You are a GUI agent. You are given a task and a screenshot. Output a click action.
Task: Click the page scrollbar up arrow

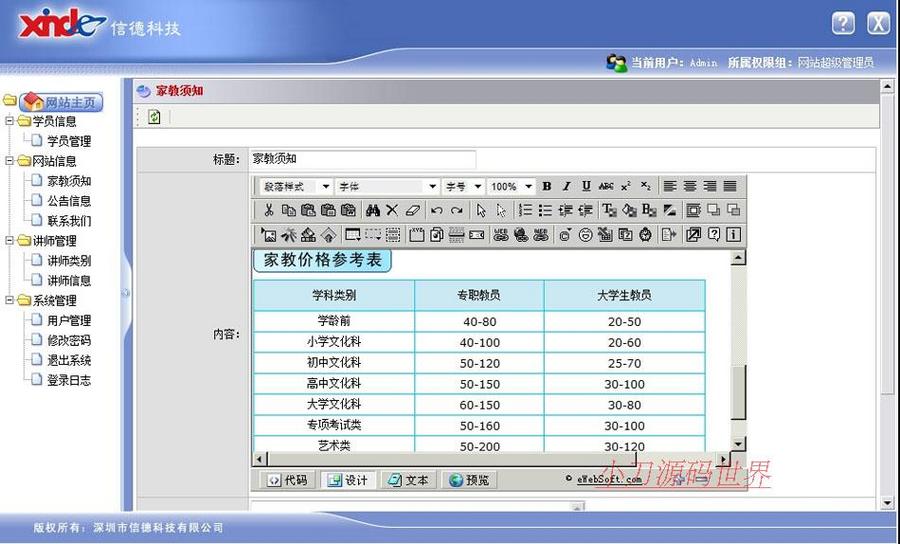click(x=887, y=87)
